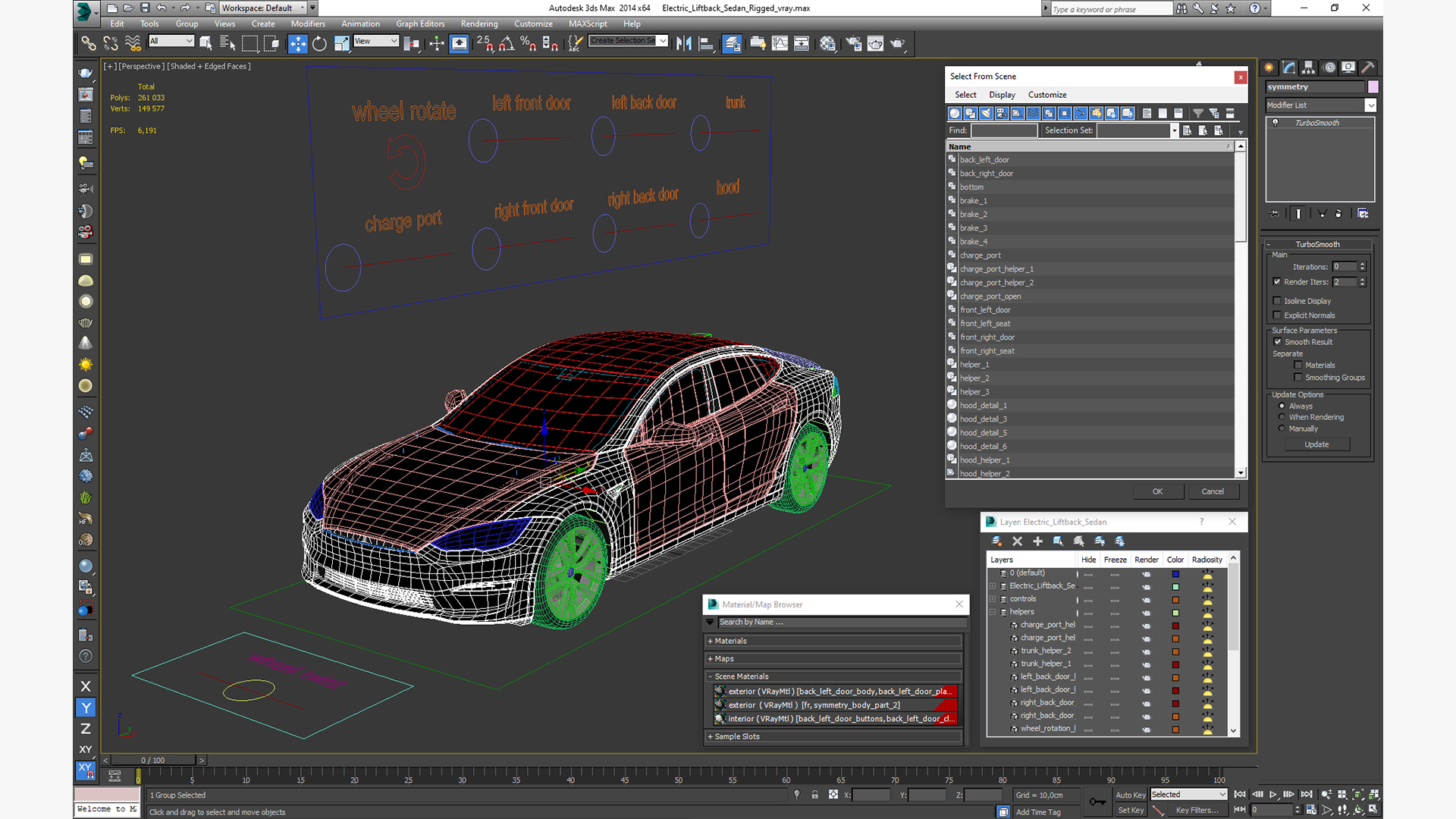This screenshot has width=1456, height=819.
Task: Click Delete layer X icon in Layer dialog
Action: pyautogui.click(x=1017, y=541)
